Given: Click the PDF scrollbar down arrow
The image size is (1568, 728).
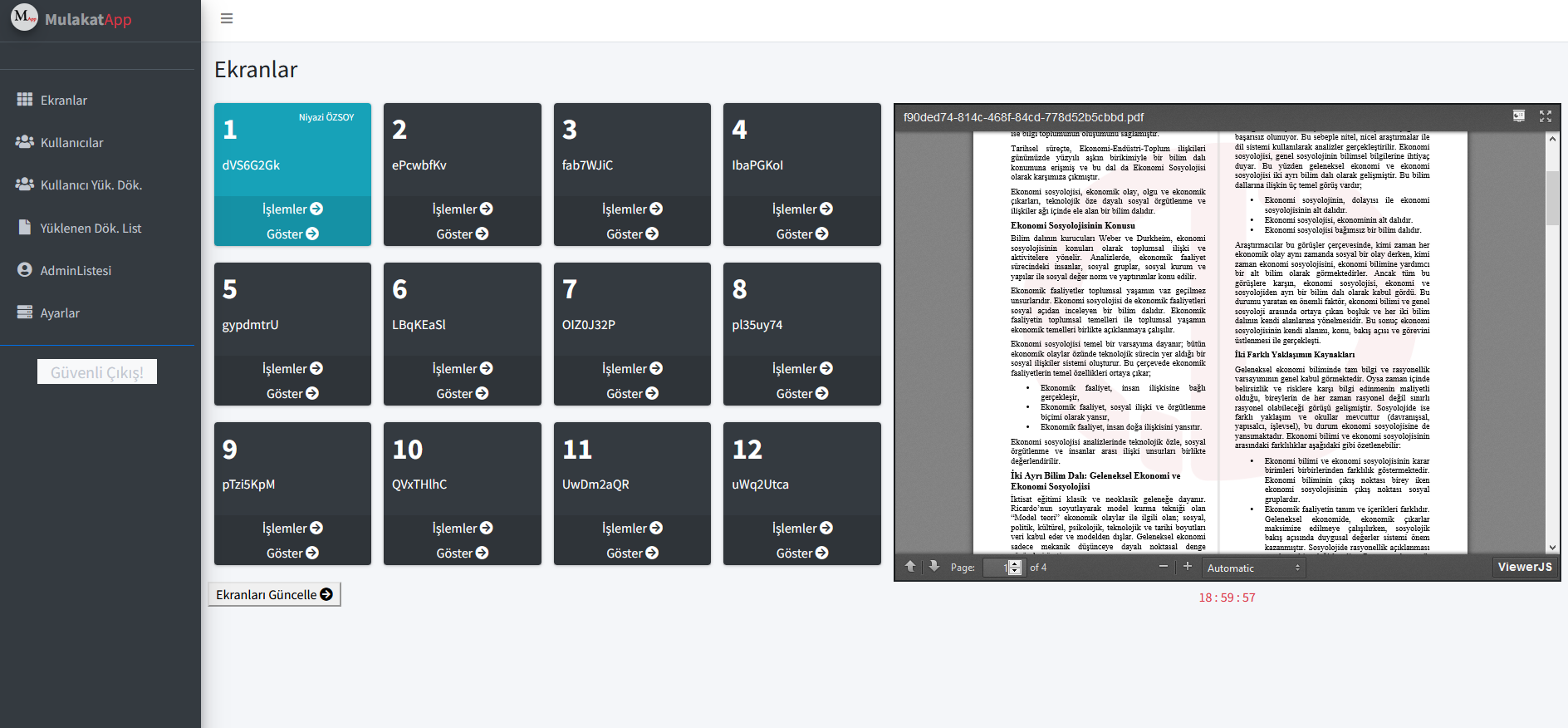Looking at the screenshot, I should coord(1552,548).
